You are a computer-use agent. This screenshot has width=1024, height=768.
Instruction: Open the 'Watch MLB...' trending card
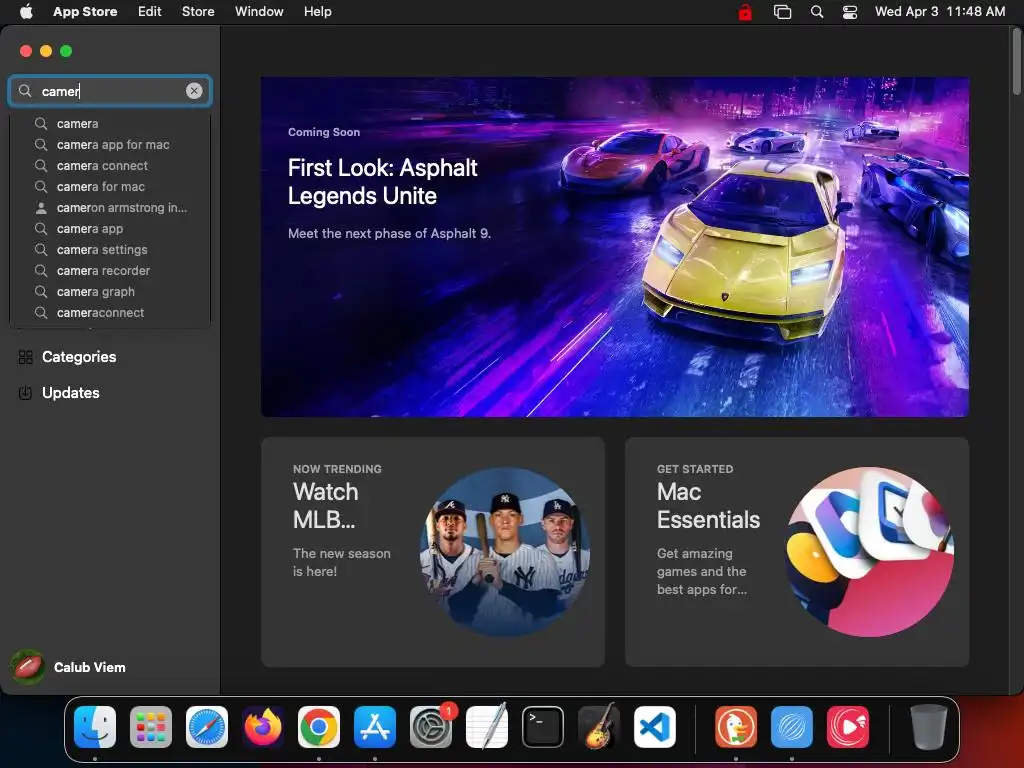pos(432,552)
